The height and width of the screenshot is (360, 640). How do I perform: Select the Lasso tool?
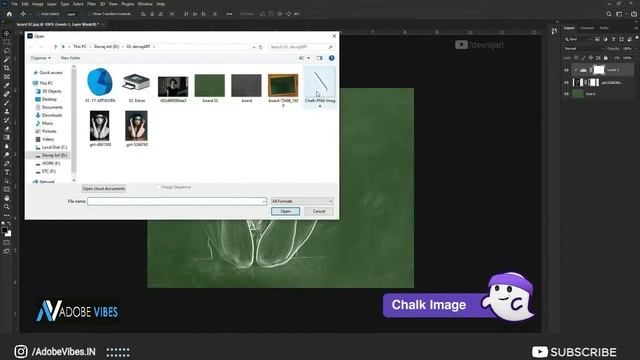click(7, 51)
